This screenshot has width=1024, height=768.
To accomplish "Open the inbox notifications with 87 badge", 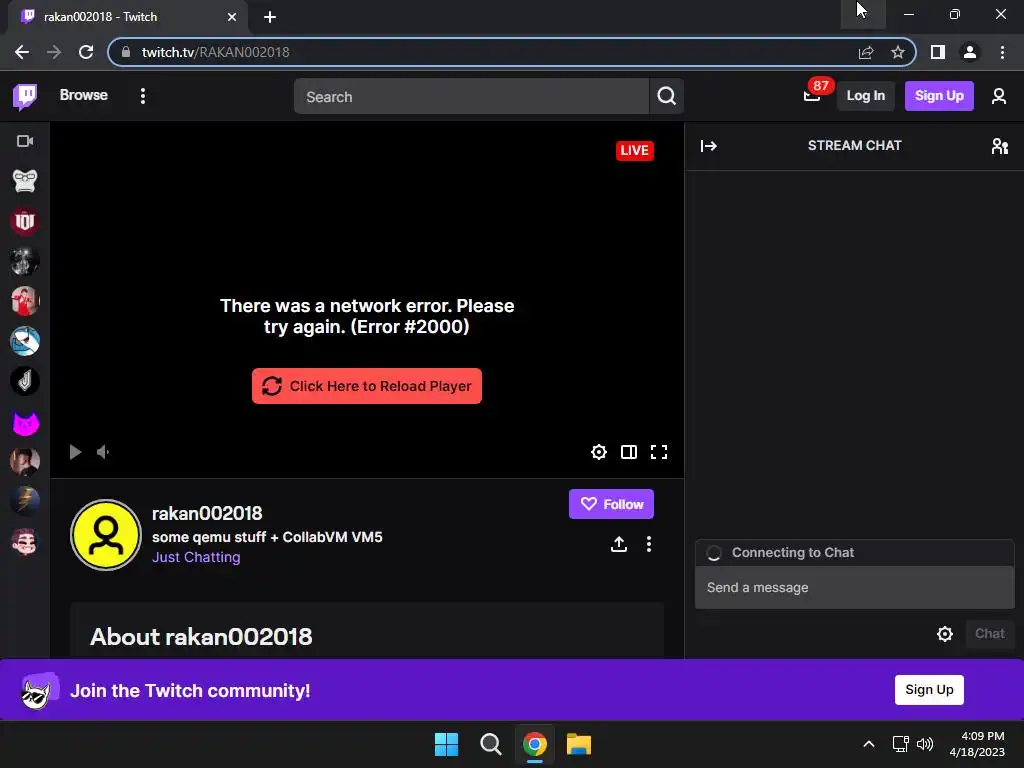I will click(x=812, y=95).
